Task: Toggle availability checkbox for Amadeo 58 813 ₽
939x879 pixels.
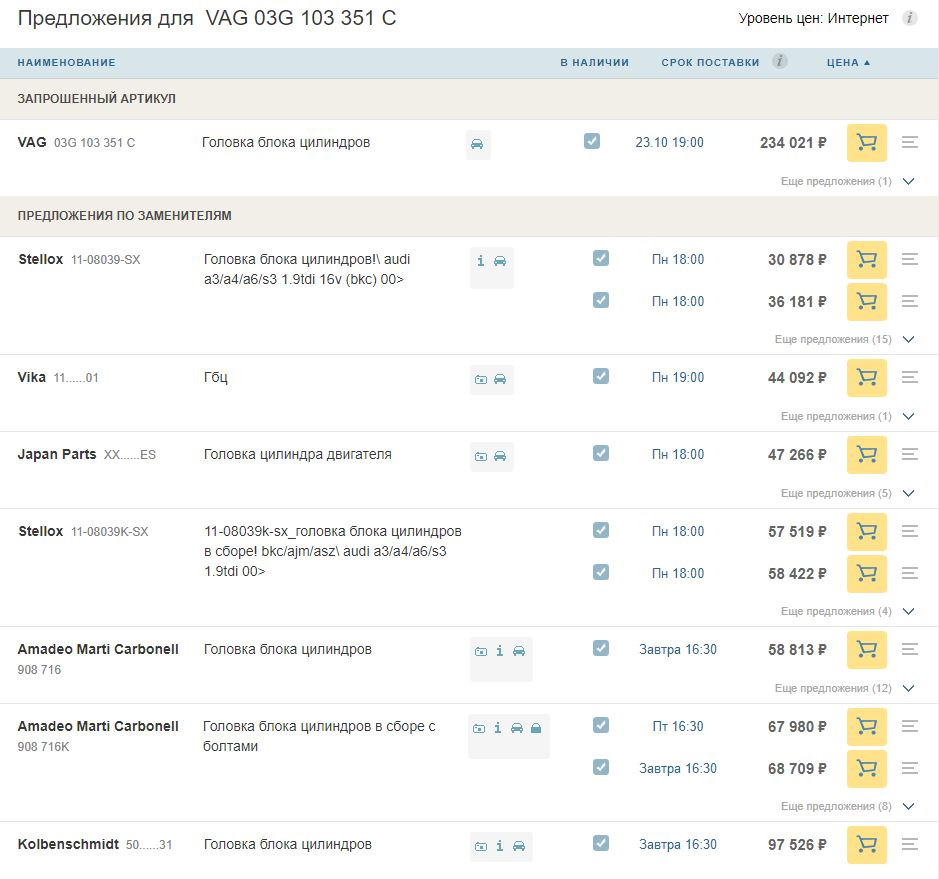Action: (x=601, y=648)
